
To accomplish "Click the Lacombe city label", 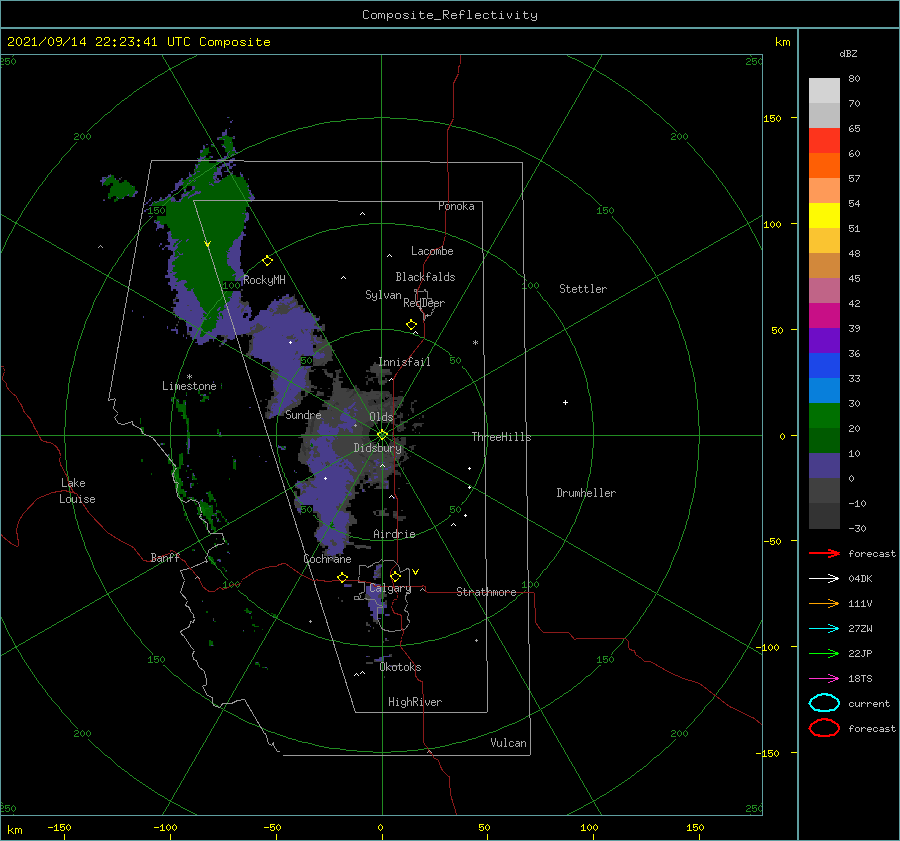I will click(x=432, y=251).
